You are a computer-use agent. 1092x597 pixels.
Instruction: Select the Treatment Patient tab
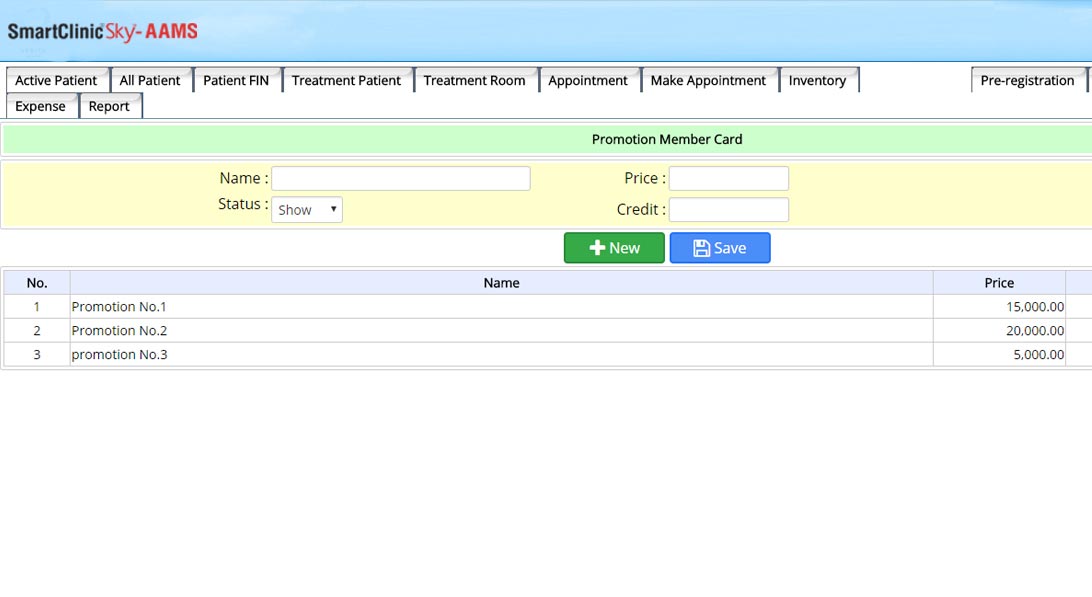(x=346, y=81)
